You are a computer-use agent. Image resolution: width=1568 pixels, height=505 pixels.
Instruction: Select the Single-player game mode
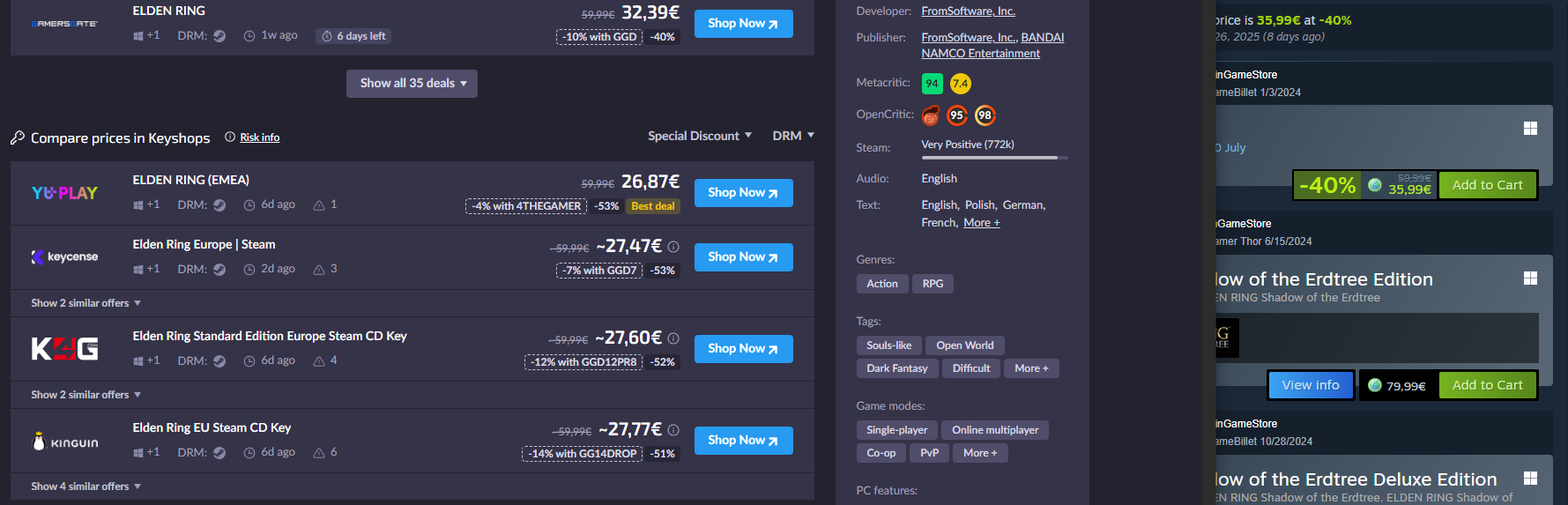coord(896,430)
